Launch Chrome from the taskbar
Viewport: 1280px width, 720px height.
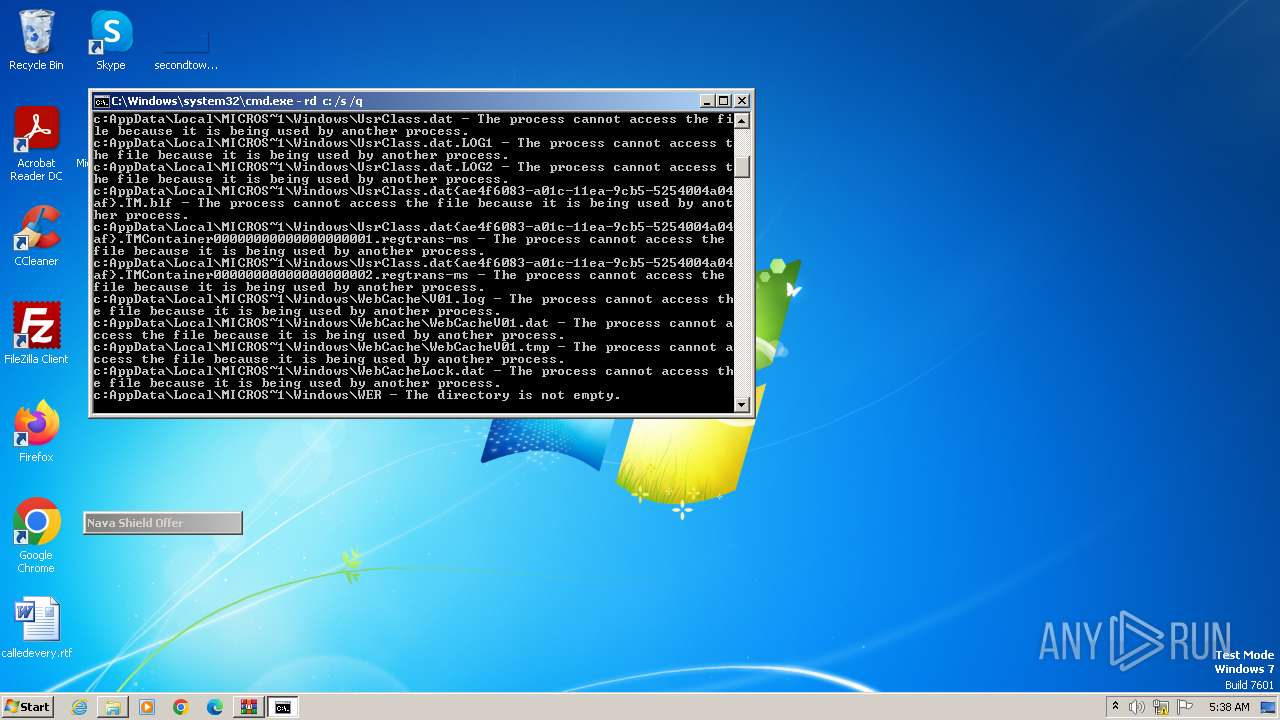(181, 707)
